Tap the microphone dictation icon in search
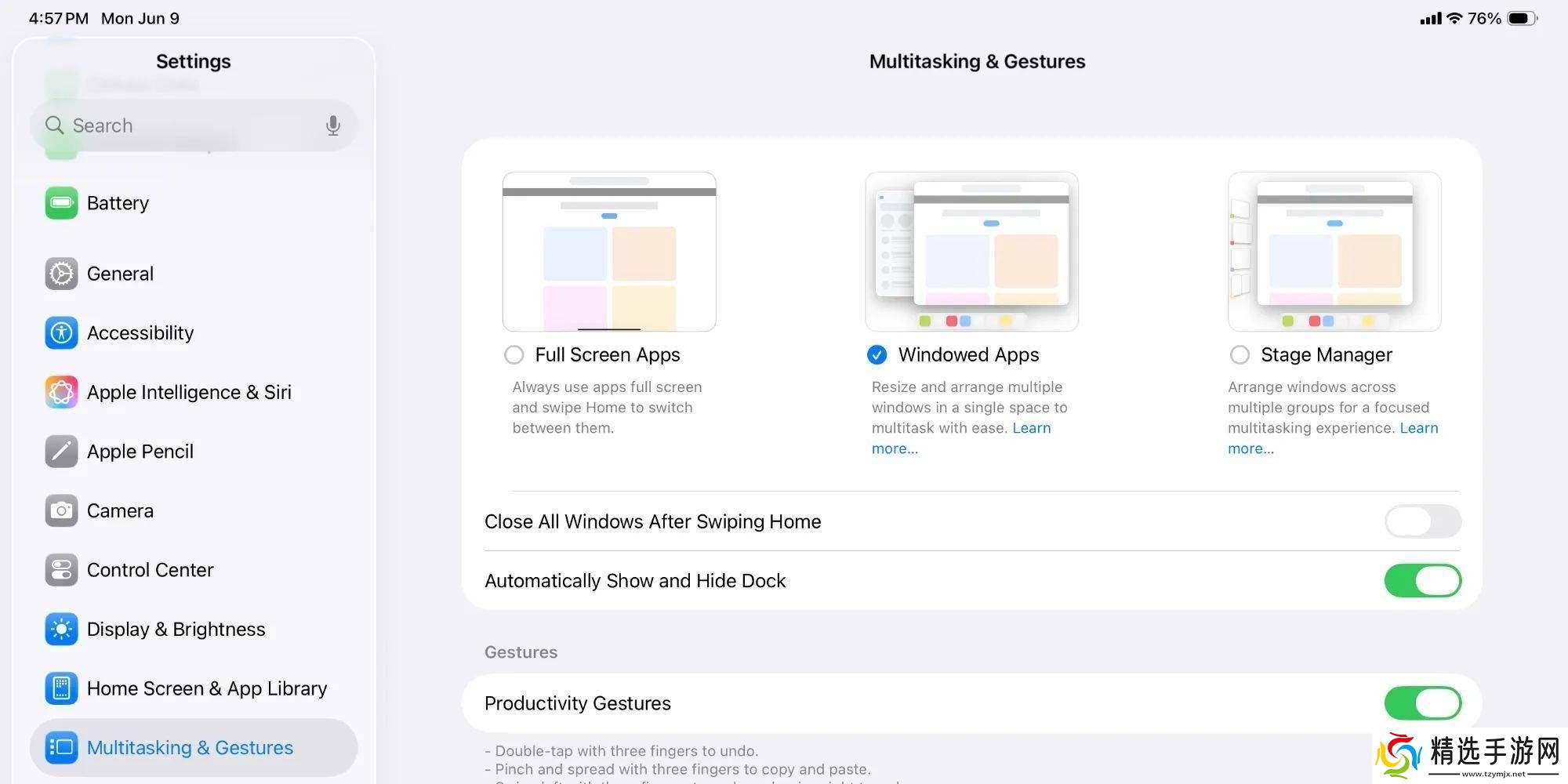 pyautogui.click(x=333, y=125)
